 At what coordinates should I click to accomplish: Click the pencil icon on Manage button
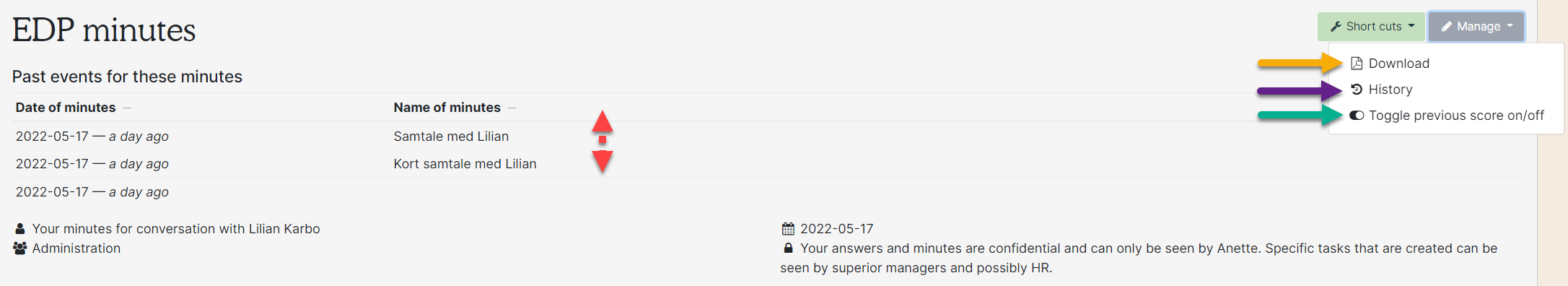coord(1446,26)
